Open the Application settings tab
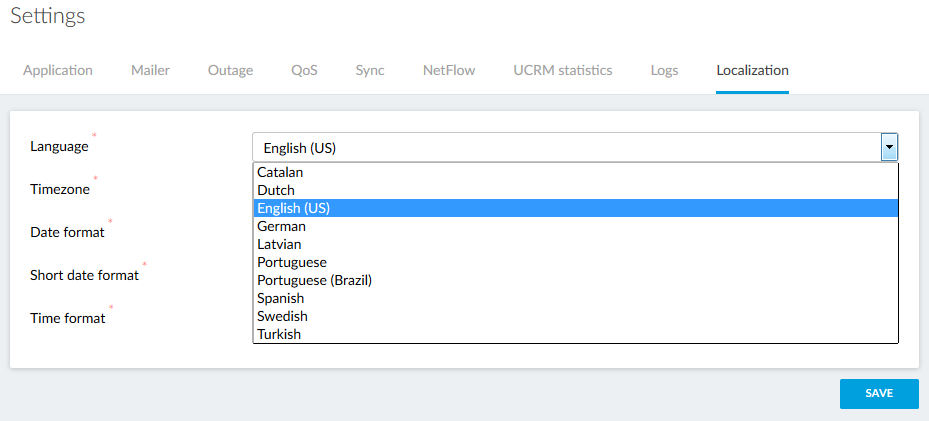The width and height of the screenshot is (929, 421). point(58,70)
